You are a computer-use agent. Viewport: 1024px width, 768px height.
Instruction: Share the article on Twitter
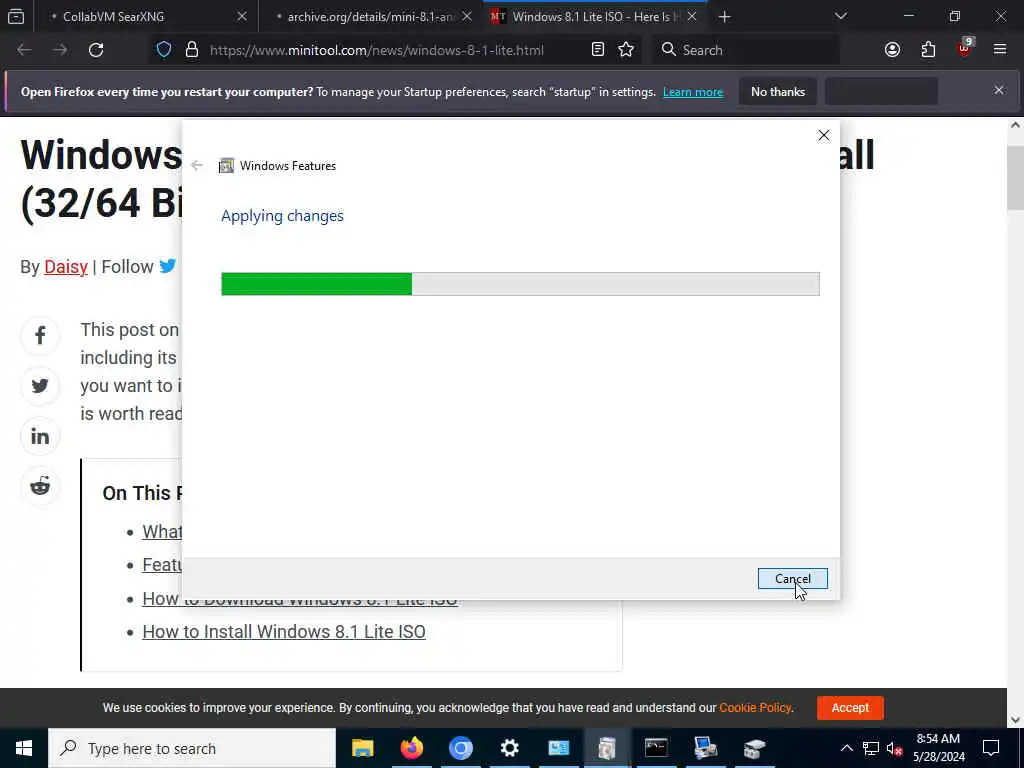(x=40, y=386)
